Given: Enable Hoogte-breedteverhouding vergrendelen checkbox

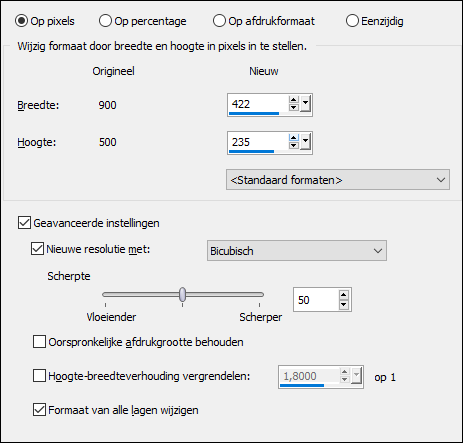Looking at the screenshot, I should 39,376.
